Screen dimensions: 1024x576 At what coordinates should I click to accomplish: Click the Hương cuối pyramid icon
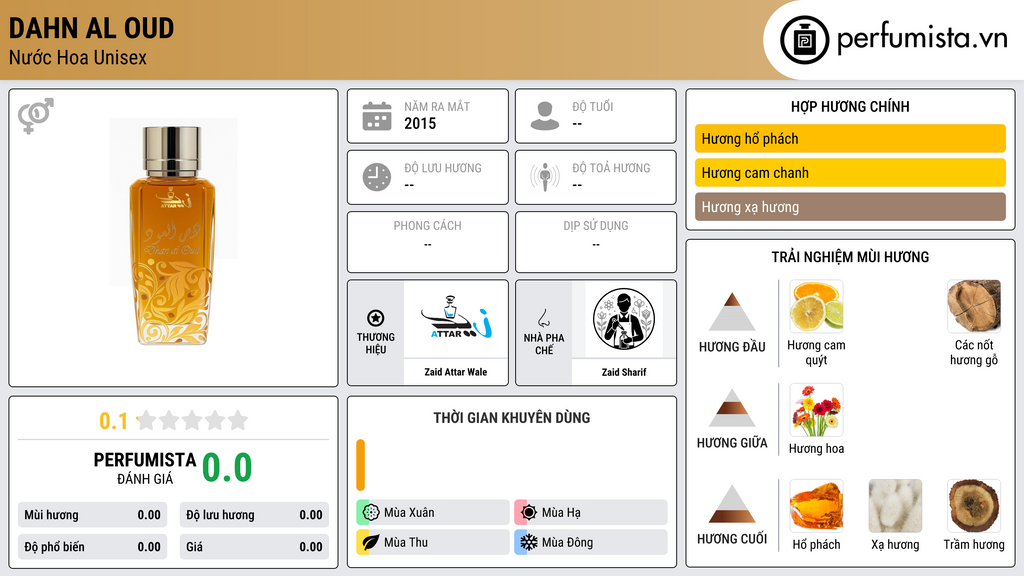pos(732,504)
